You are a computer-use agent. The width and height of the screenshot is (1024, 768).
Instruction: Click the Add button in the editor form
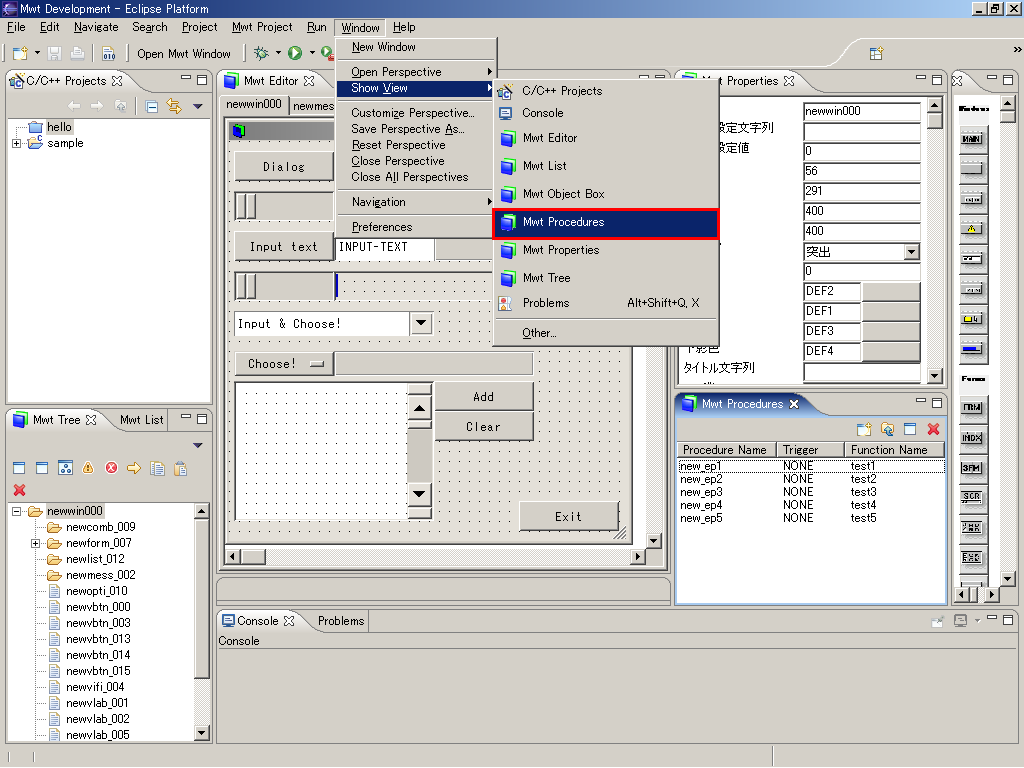(x=483, y=397)
